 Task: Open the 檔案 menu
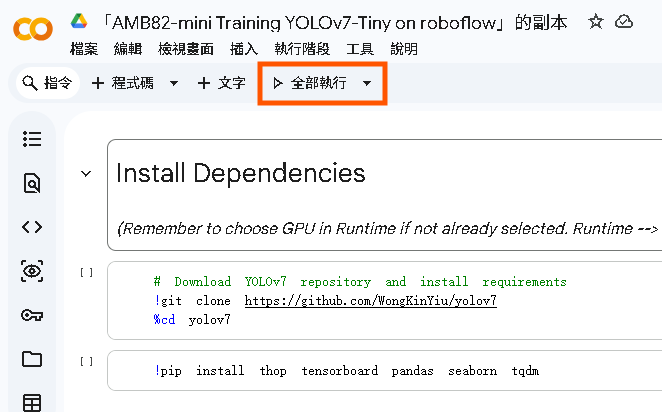coord(84,49)
